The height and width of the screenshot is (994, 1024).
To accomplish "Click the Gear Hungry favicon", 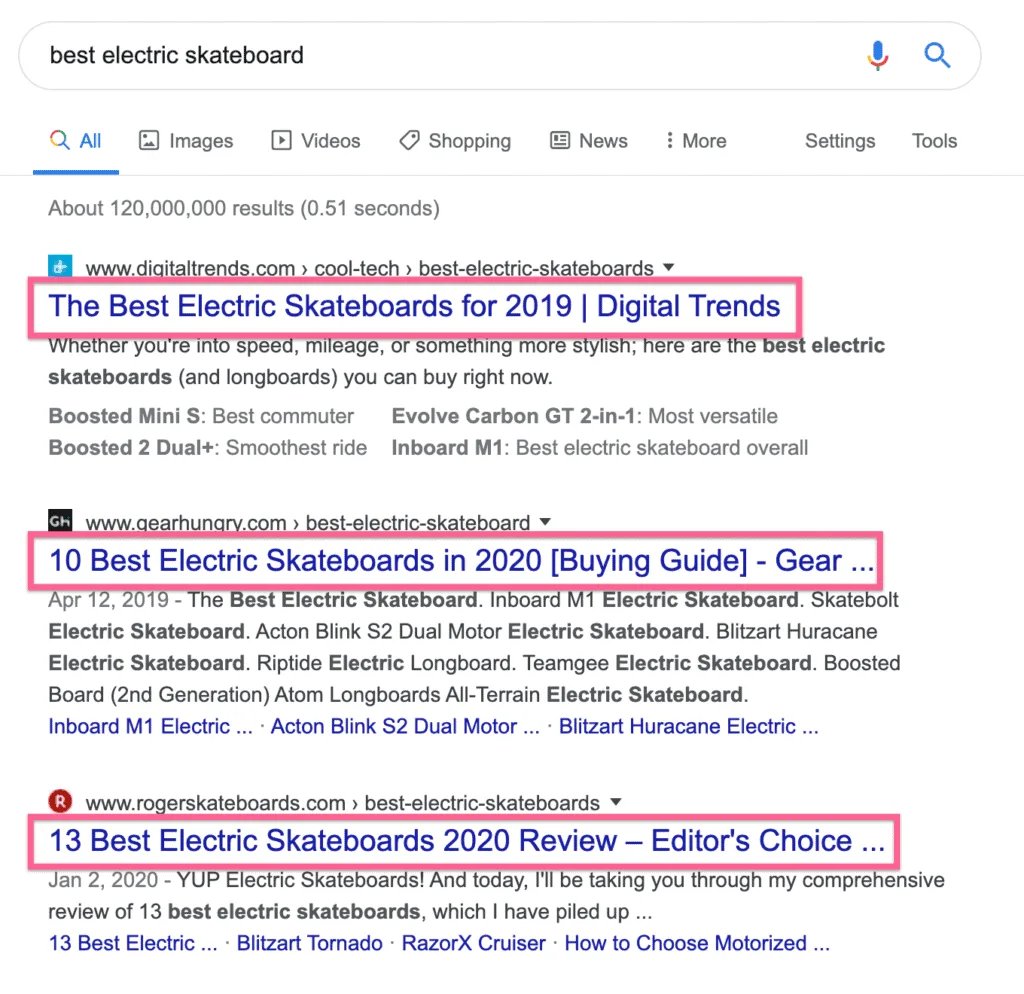I will [60, 521].
